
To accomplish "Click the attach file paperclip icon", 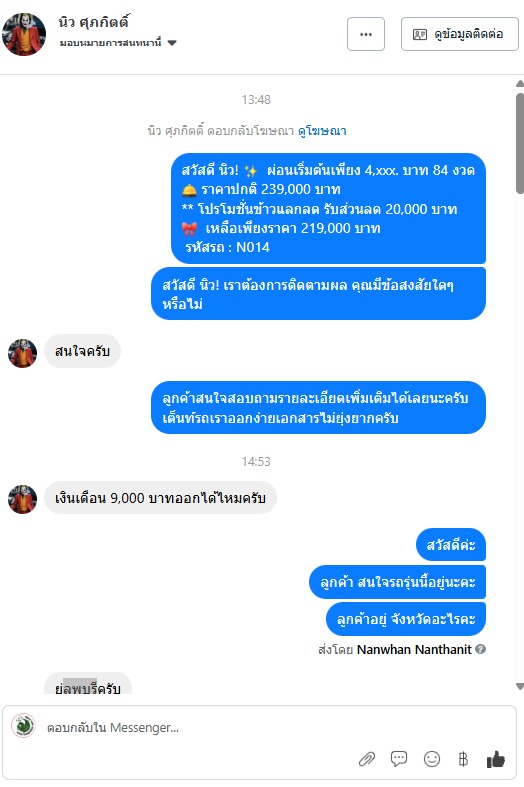I will click(x=367, y=759).
